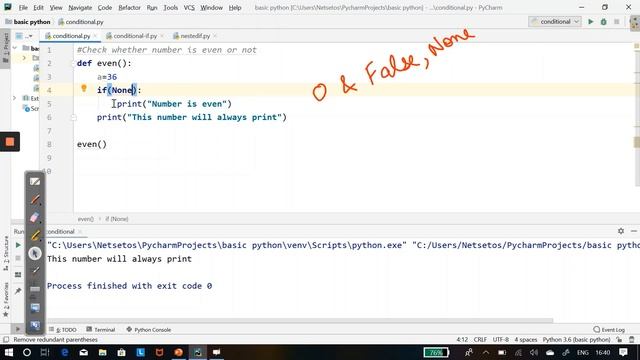Open the Event Log
Viewport: 640px width, 360px height.
point(609,330)
